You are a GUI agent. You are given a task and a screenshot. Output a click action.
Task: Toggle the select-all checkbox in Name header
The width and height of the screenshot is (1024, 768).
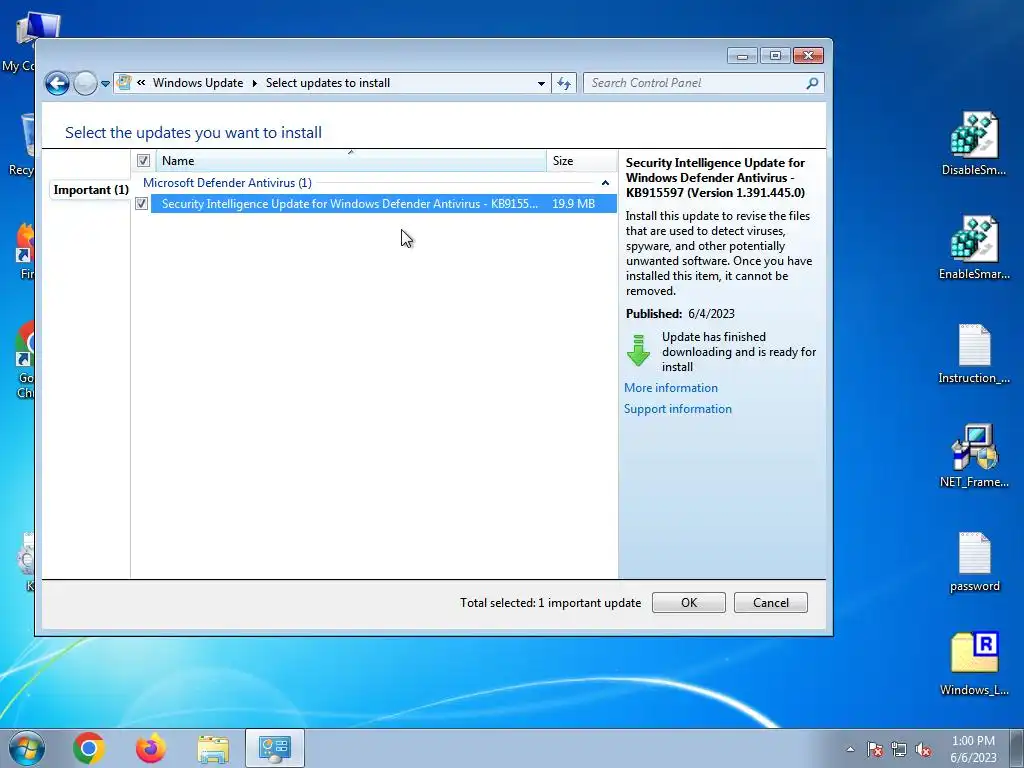(x=143, y=161)
